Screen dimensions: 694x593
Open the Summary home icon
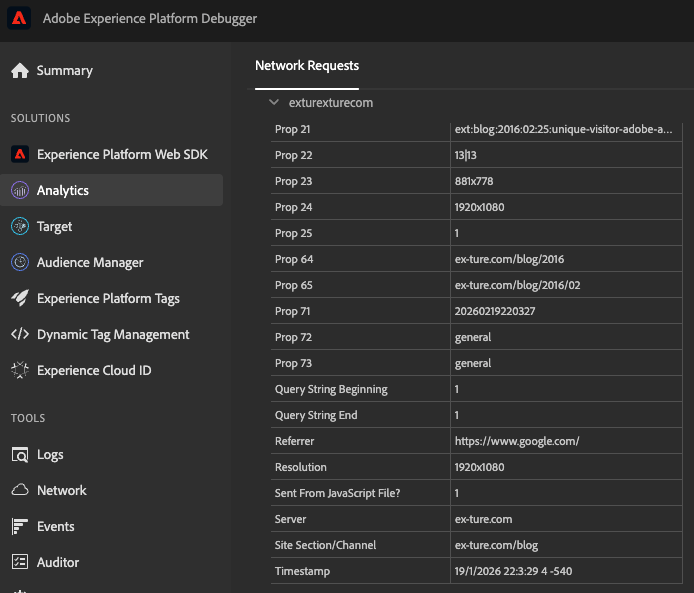[x=20, y=71]
